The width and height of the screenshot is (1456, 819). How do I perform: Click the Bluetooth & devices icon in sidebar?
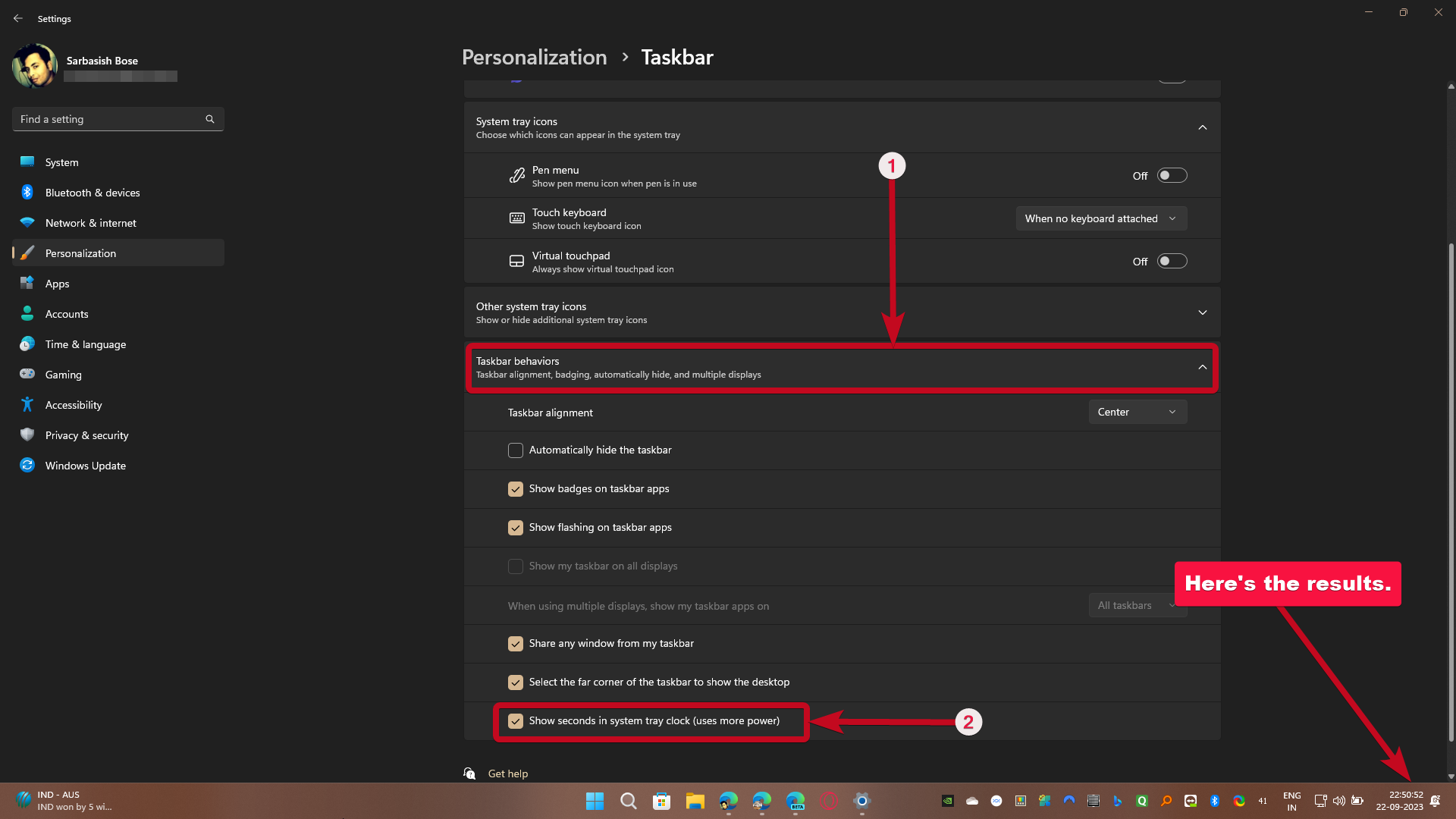tap(28, 192)
